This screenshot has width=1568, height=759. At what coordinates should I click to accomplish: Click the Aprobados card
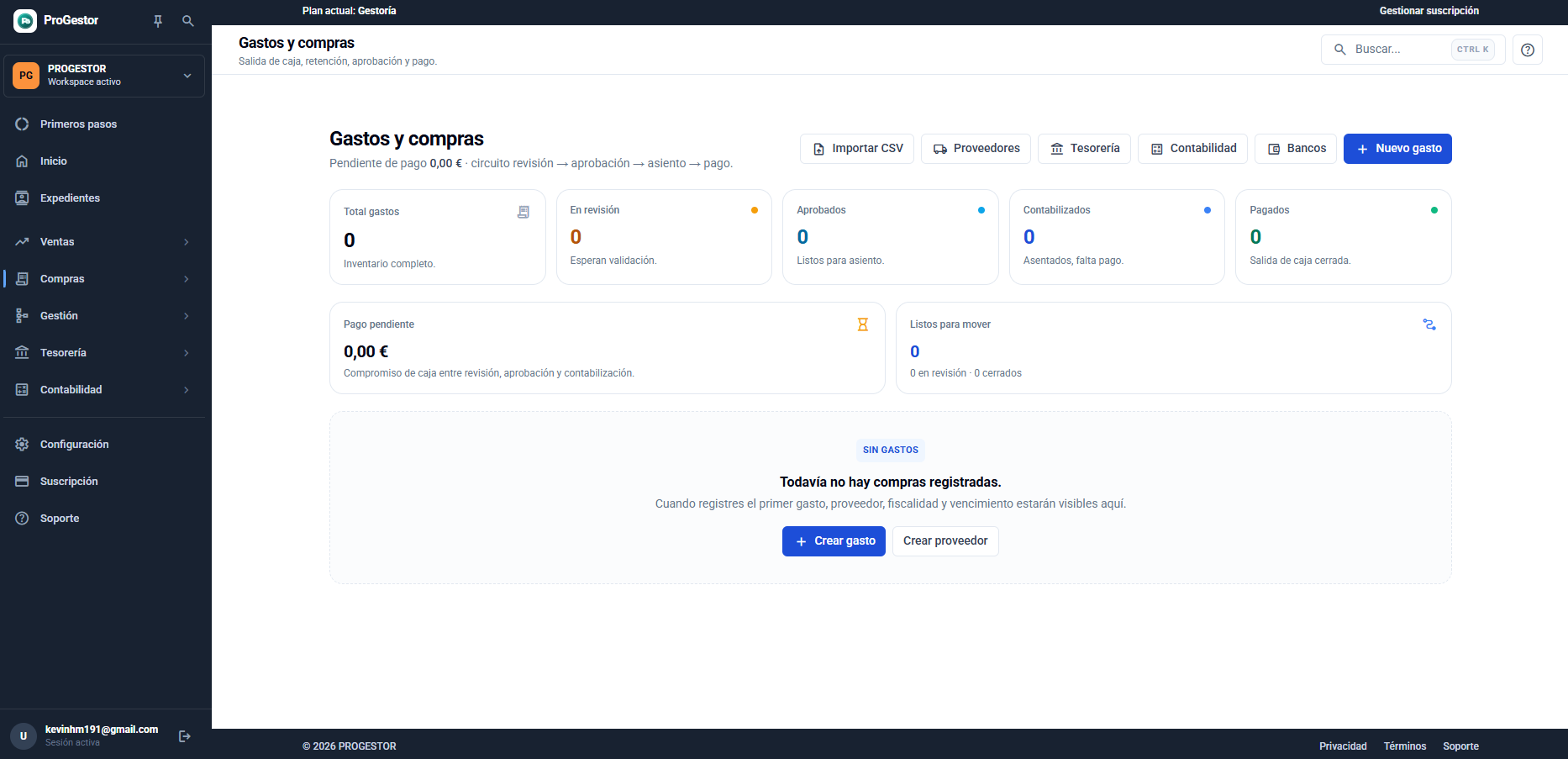(891, 237)
